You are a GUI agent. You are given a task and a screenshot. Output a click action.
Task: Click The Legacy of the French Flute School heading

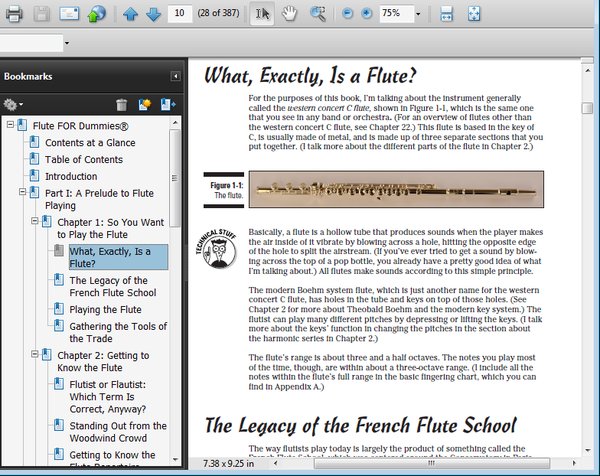(x=360, y=425)
